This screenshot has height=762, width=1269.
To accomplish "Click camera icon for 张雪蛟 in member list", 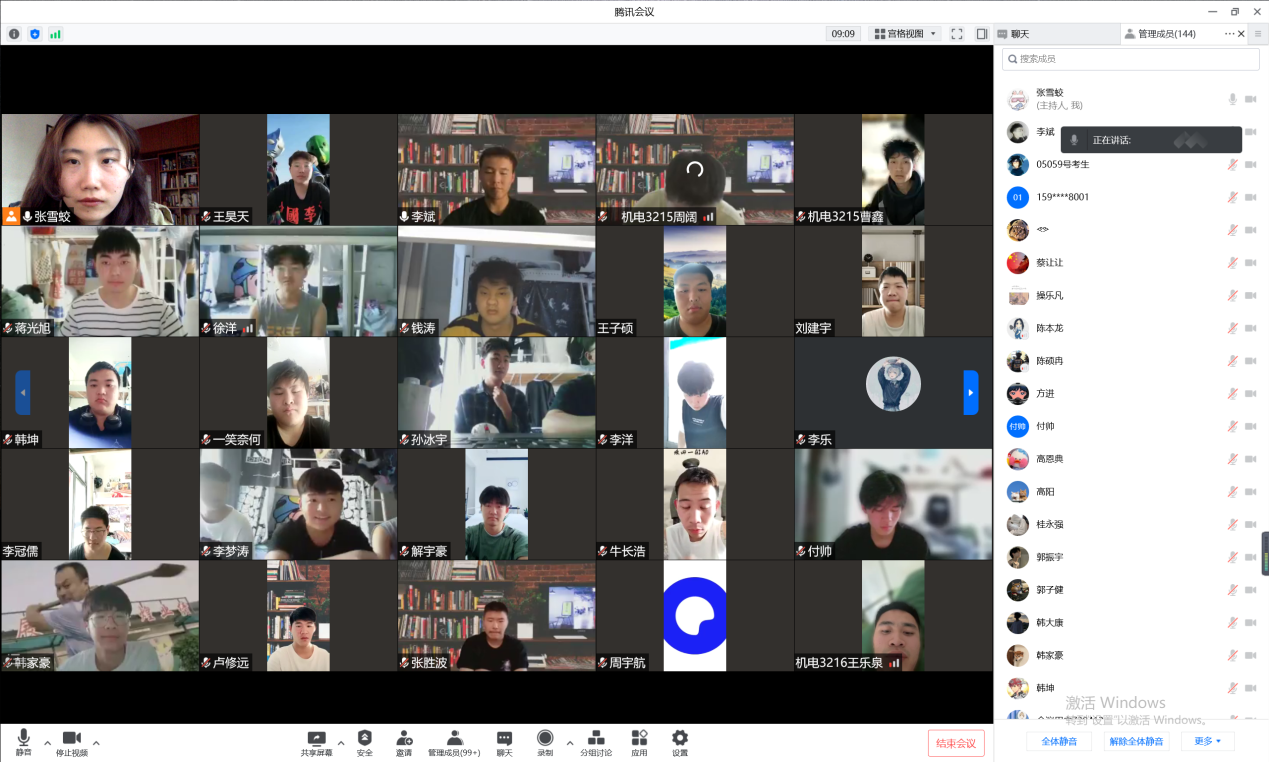I will pos(1250,99).
